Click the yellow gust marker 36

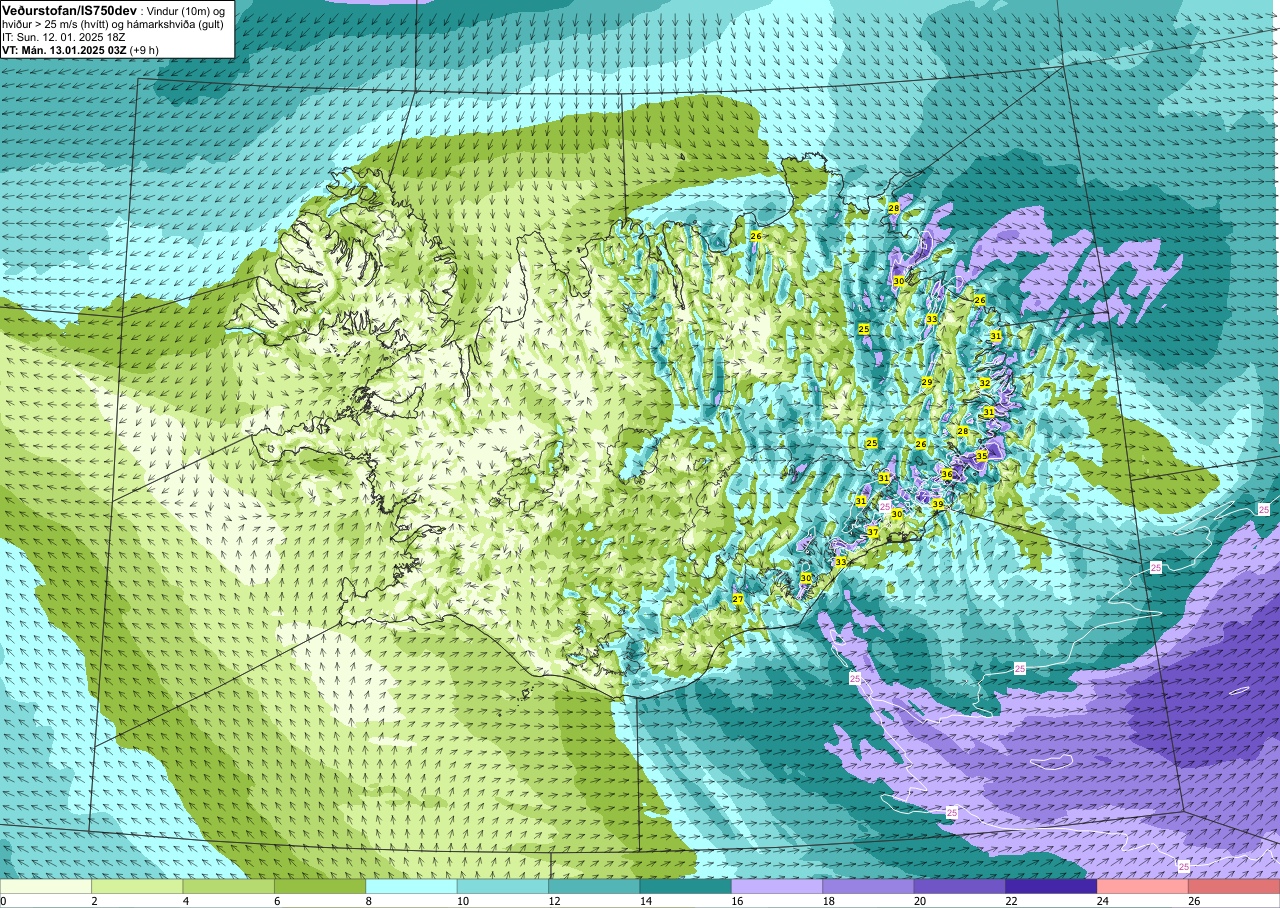[x=947, y=474]
